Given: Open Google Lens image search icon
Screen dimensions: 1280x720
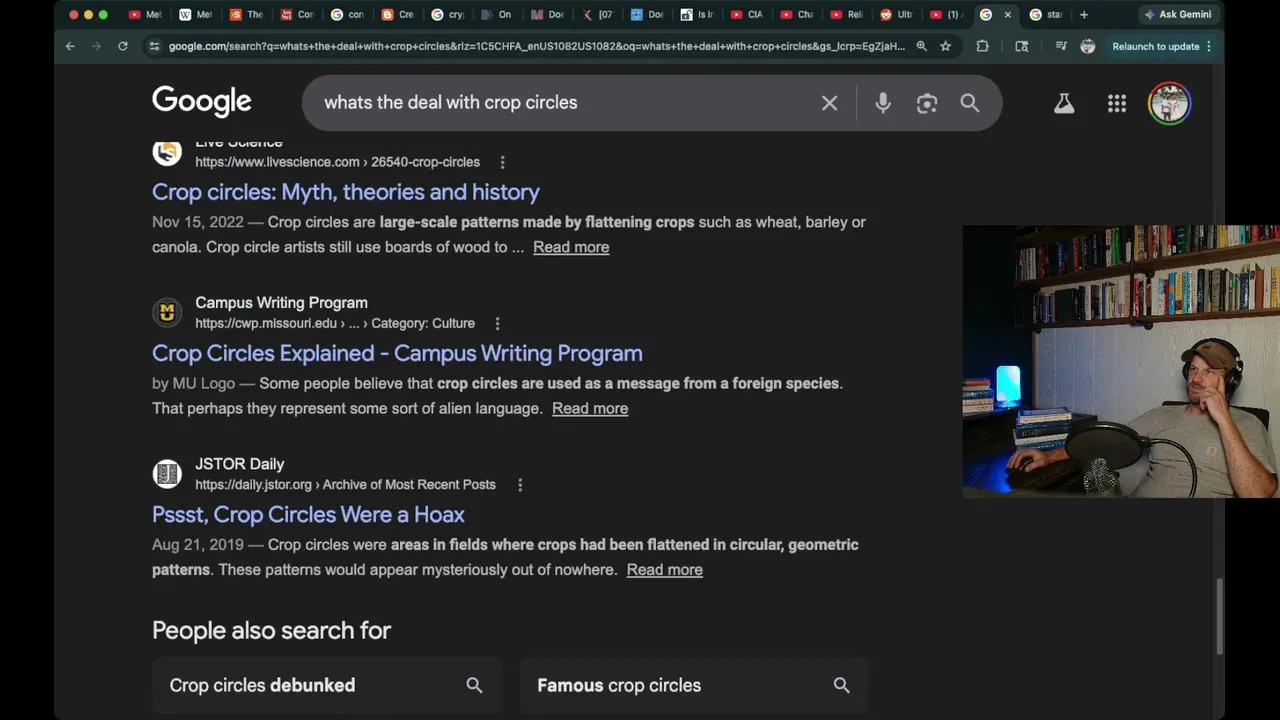Looking at the screenshot, I should pyautogui.click(x=927, y=103).
